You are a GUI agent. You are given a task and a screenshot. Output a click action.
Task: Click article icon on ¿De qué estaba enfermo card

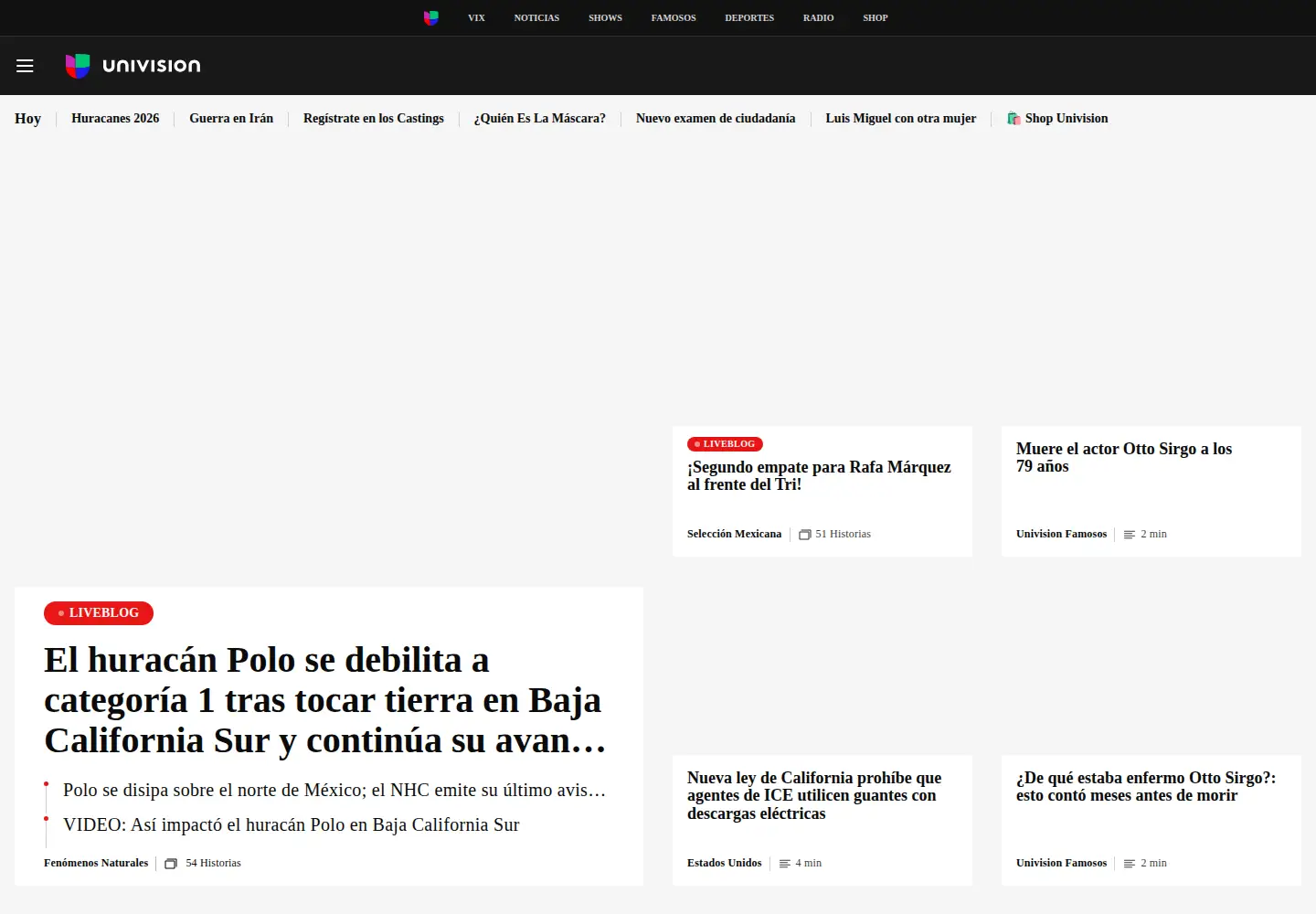(1130, 864)
